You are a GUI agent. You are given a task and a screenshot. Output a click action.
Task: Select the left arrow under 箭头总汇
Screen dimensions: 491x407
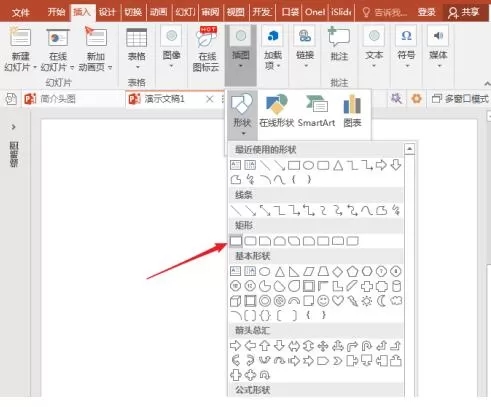[x=250, y=345]
